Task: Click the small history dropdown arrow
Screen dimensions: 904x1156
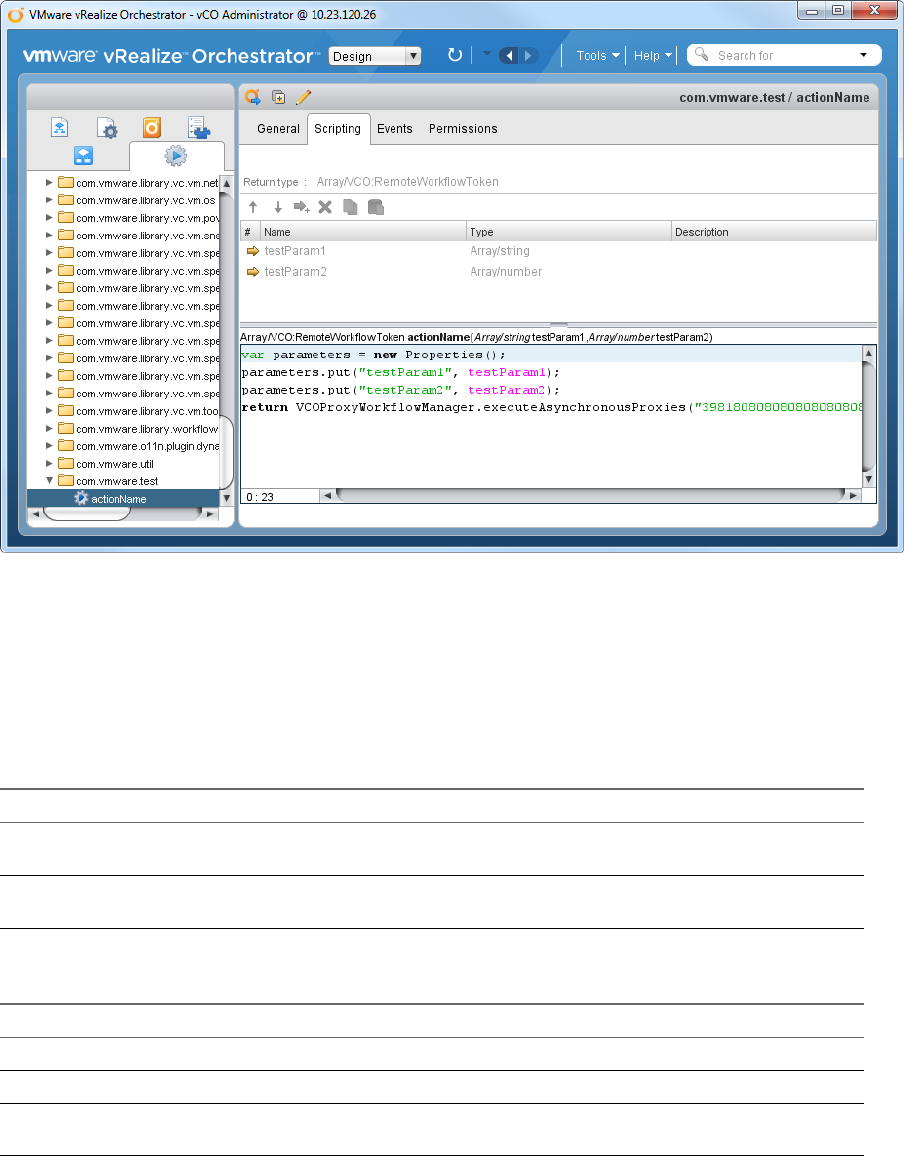Action: point(487,53)
